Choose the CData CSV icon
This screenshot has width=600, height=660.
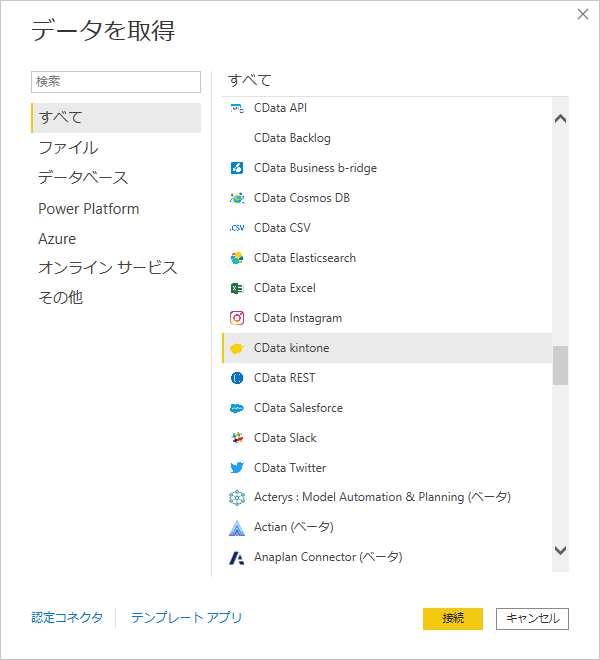click(x=237, y=228)
